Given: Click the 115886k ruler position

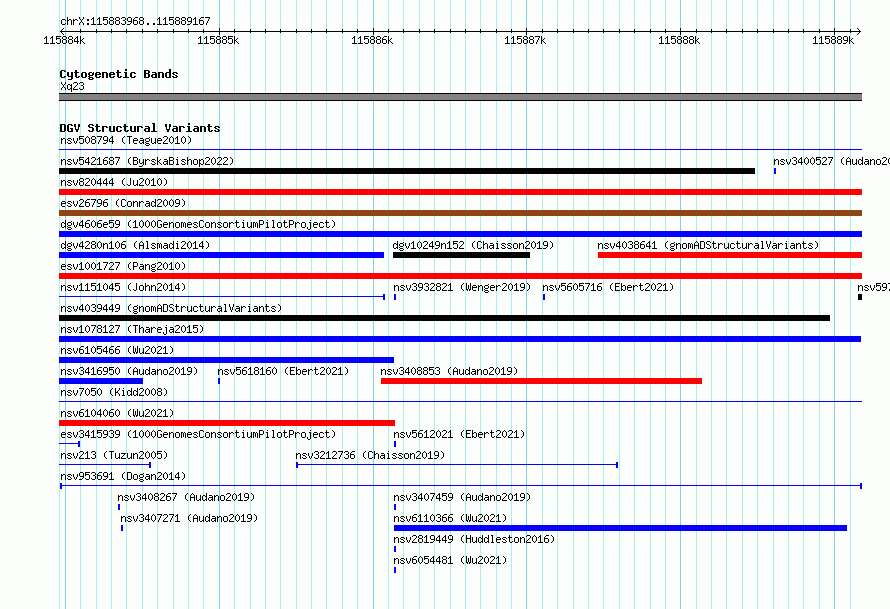Looking at the screenshot, I should 372,40.
